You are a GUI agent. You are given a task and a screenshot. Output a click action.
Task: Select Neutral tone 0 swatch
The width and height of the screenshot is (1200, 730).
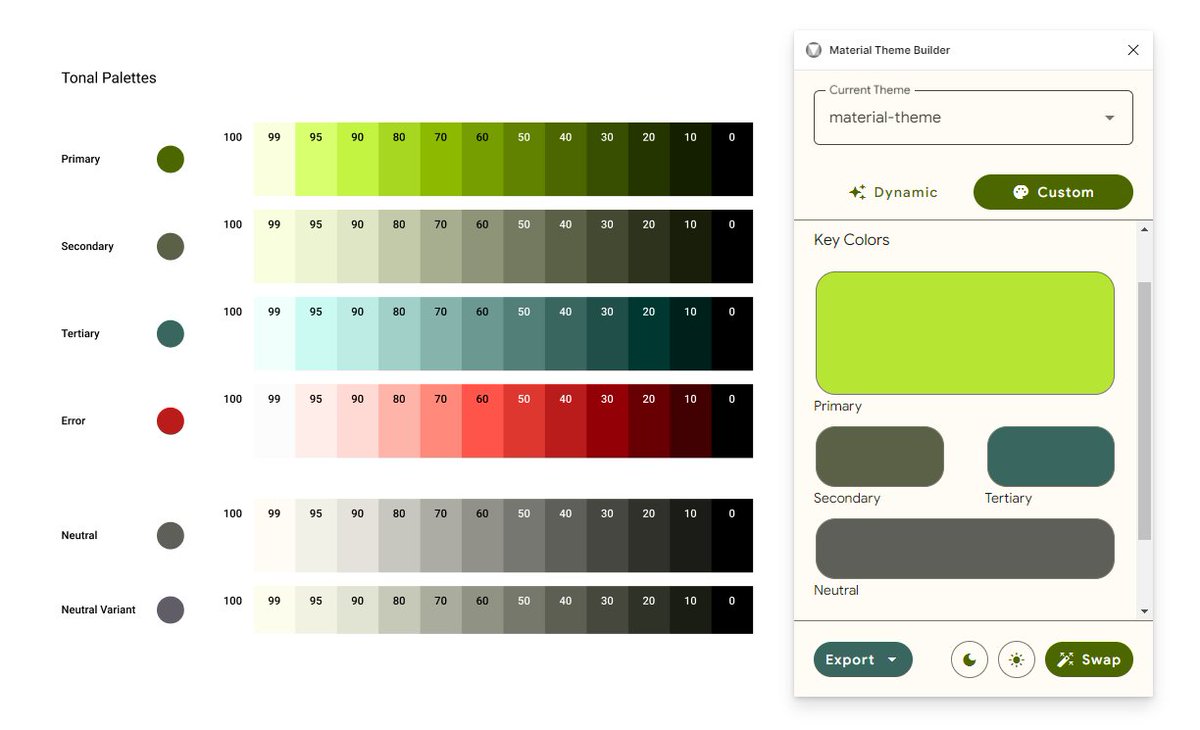click(732, 536)
